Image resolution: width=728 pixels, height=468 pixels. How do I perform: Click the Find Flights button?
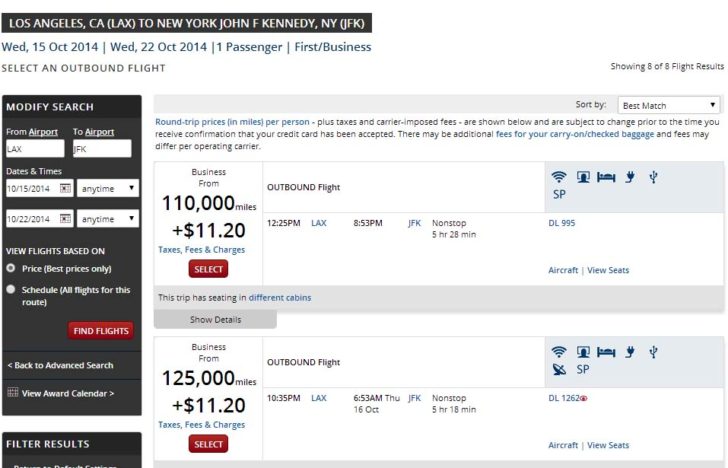tap(101, 331)
